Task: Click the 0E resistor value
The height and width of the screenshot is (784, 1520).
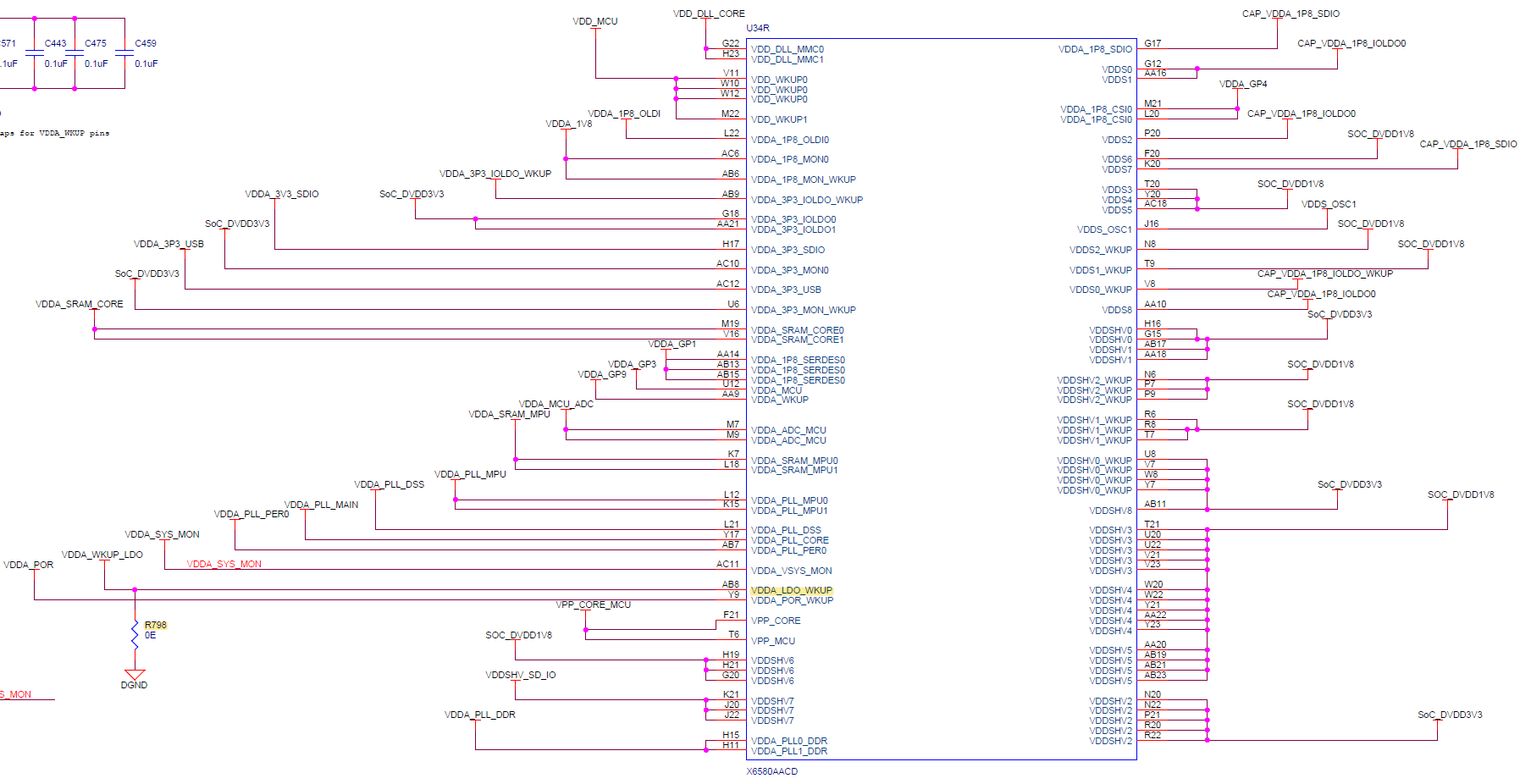Action: coord(150,635)
